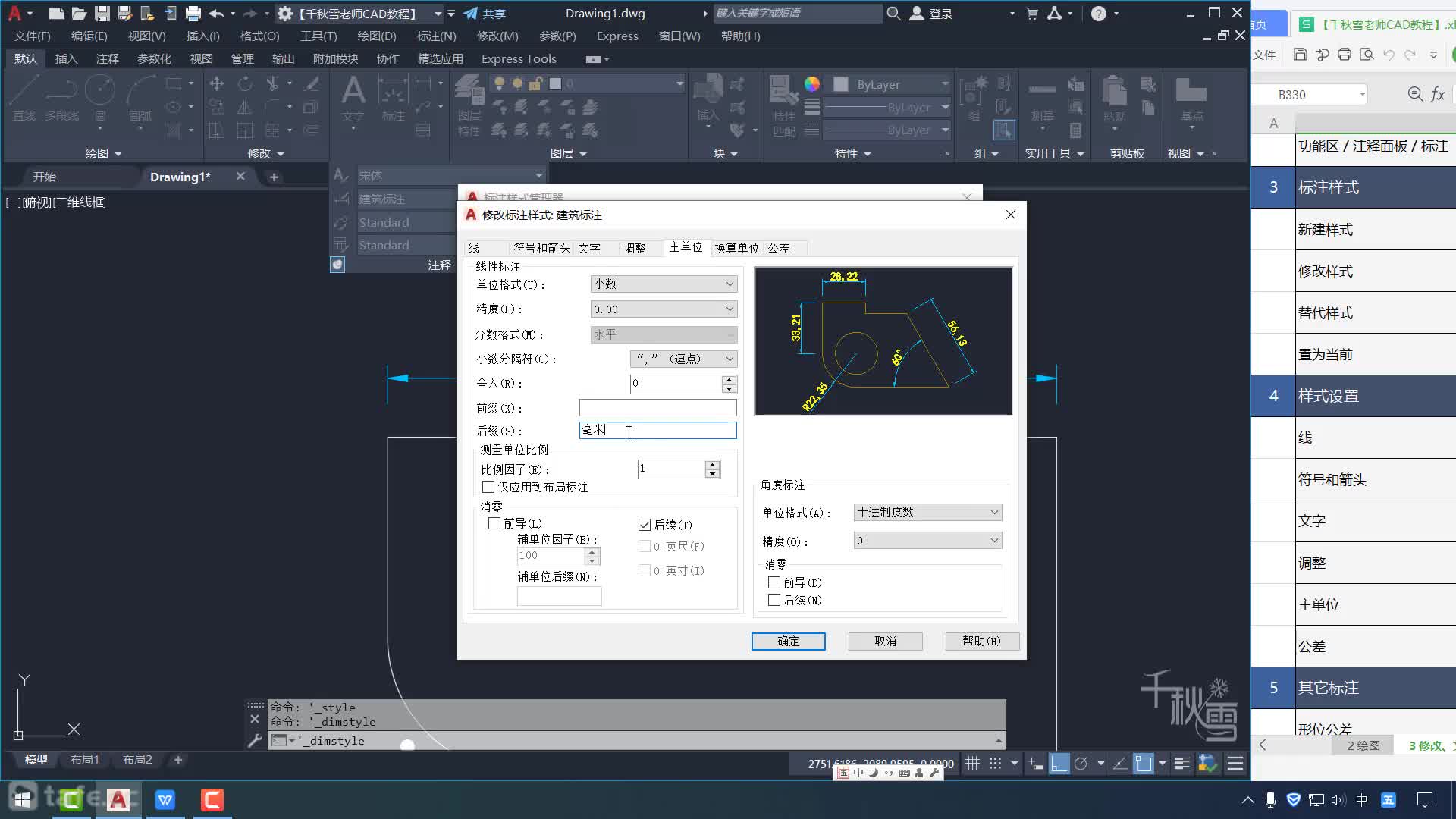The image size is (1456, 819).
Task: Open WPS Writer from the Windows taskbar
Action: click(165, 799)
